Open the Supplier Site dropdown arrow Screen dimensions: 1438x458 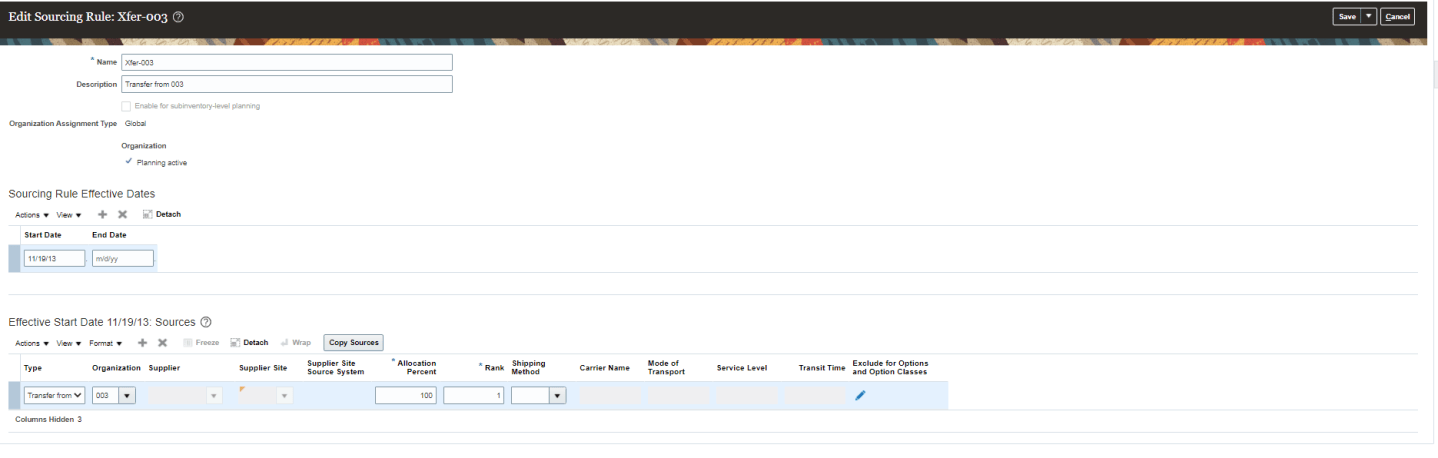click(x=285, y=395)
